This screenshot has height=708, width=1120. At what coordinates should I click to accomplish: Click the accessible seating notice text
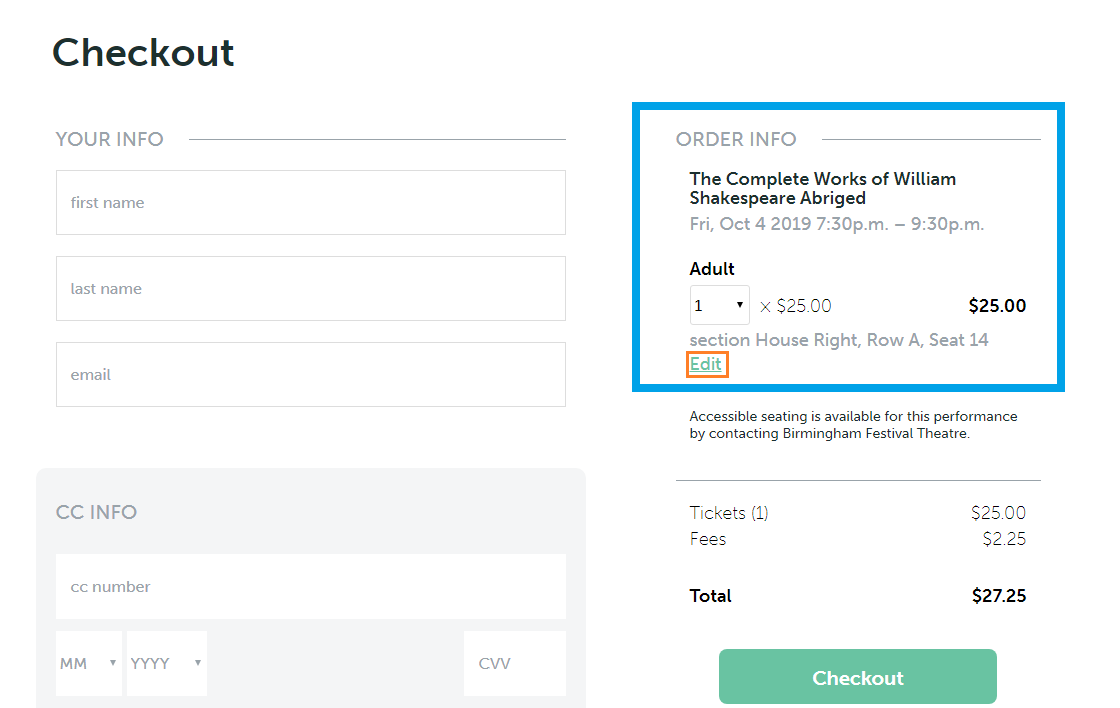(x=853, y=425)
